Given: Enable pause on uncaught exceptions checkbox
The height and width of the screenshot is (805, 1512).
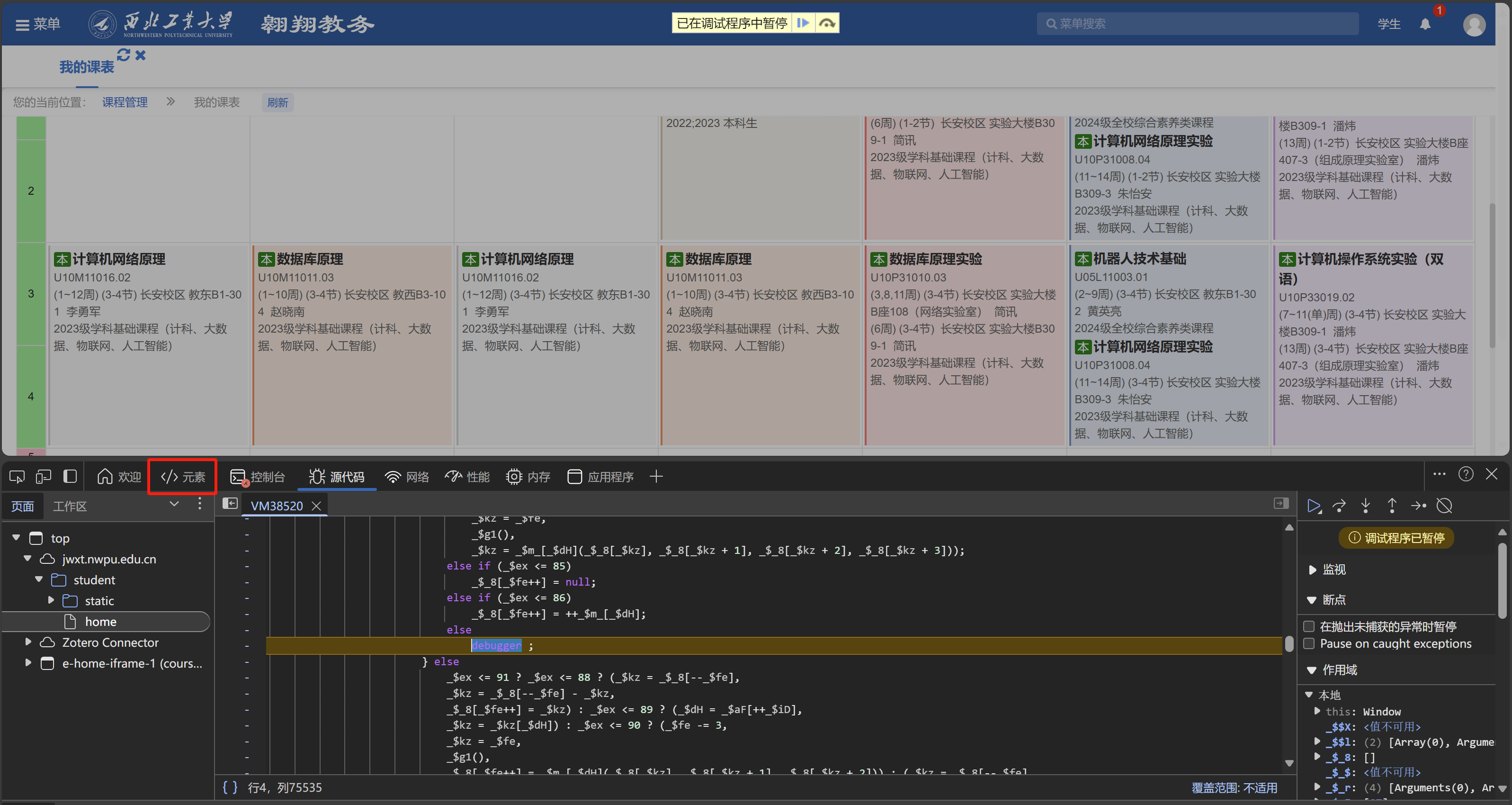Looking at the screenshot, I should click(1308, 626).
